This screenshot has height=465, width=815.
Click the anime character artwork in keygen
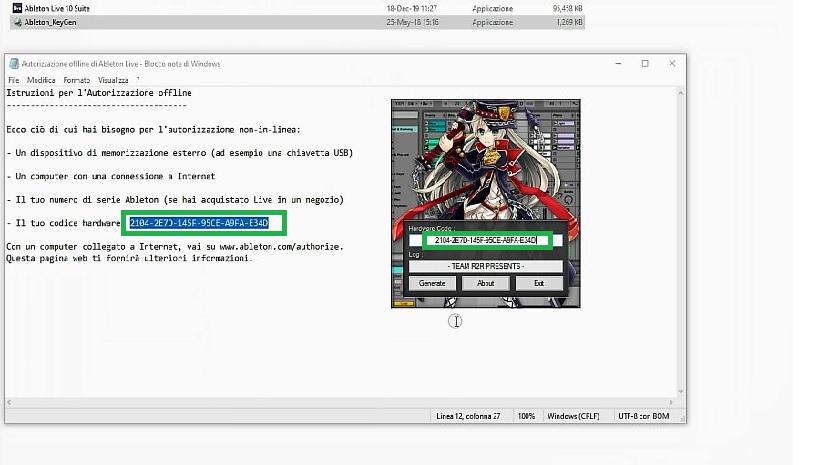pyautogui.click(x=485, y=161)
